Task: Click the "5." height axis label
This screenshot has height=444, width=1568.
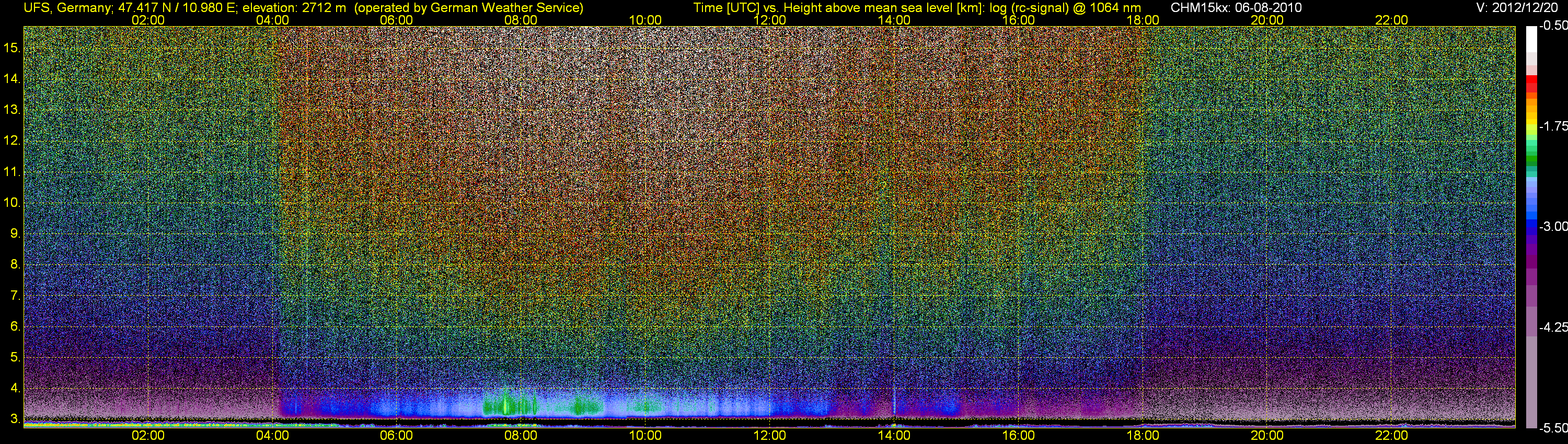Action: point(16,358)
